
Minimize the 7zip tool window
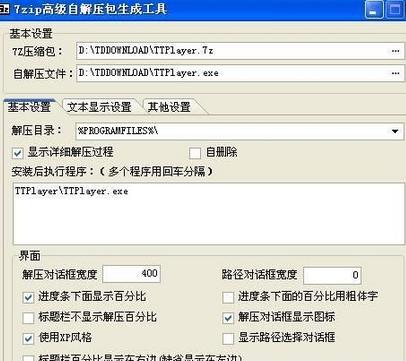[374, 9]
